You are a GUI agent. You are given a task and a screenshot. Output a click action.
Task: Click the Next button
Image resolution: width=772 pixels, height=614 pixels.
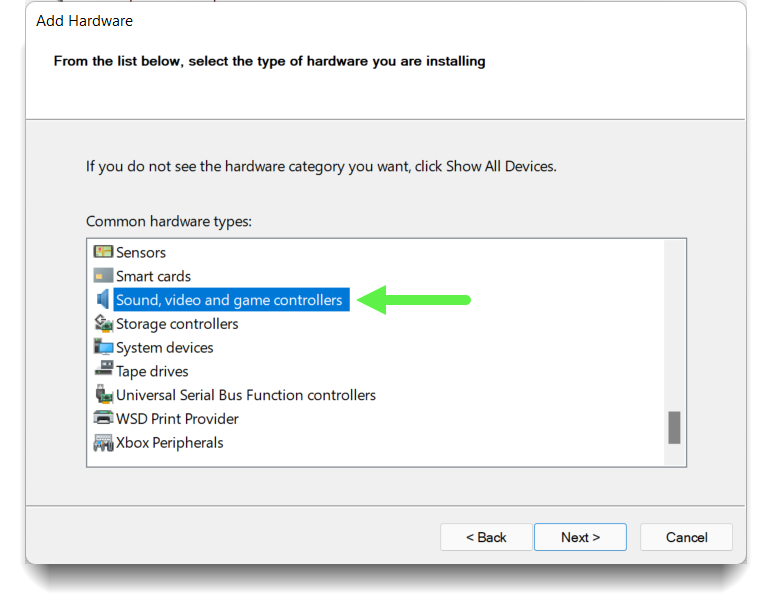point(580,537)
